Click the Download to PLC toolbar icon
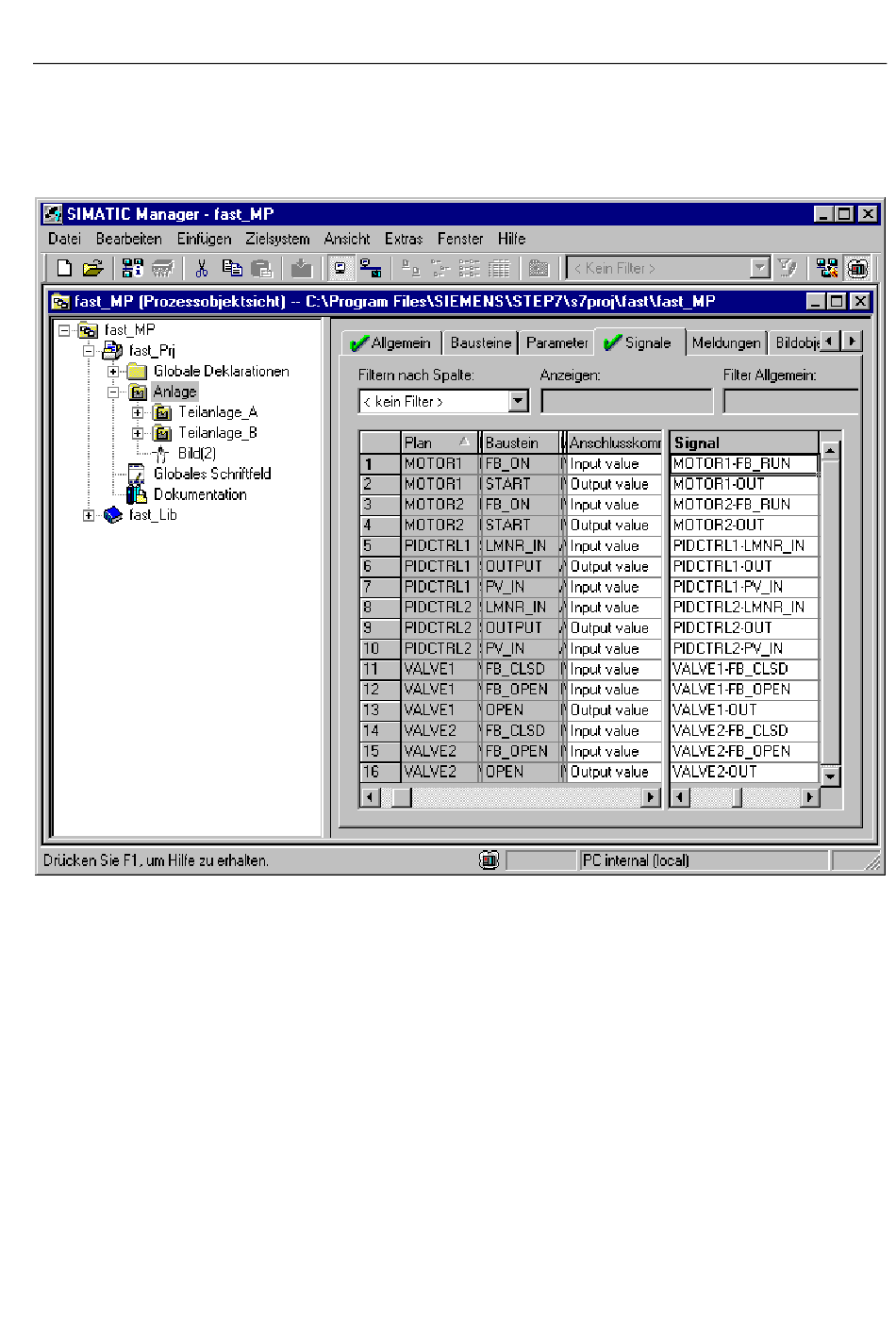The height and width of the screenshot is (1318, 896). pyautogui.click(x=302, y=269)
